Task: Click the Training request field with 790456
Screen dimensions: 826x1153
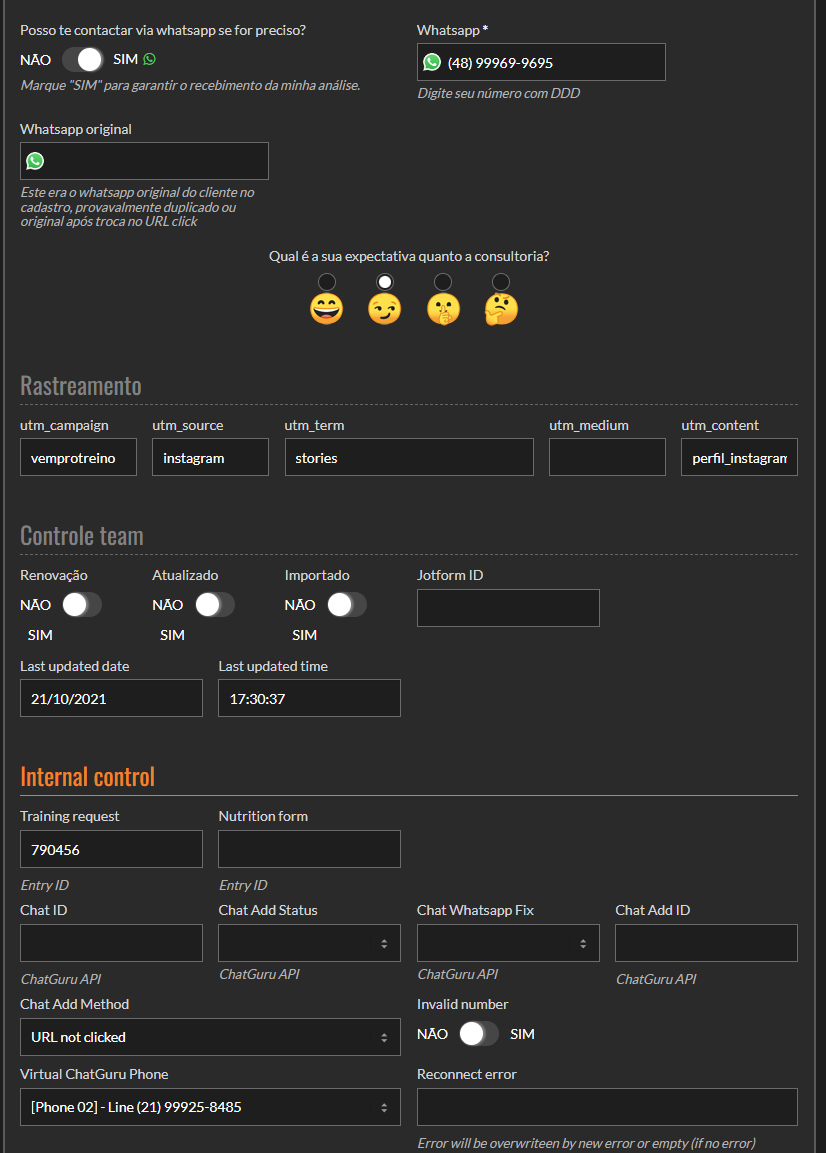Action: [111, 849]
